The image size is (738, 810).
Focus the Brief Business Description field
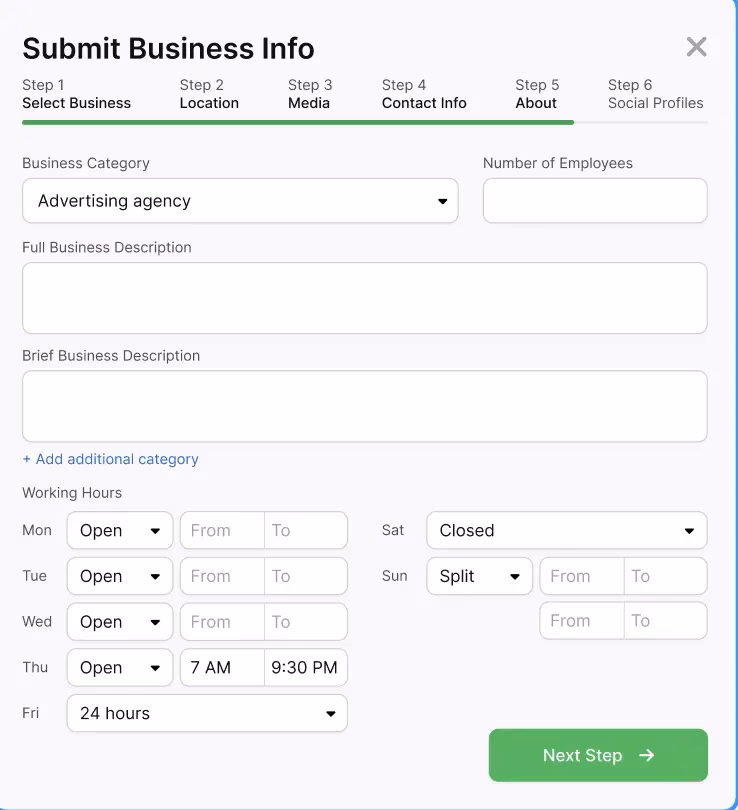[364, 404]
